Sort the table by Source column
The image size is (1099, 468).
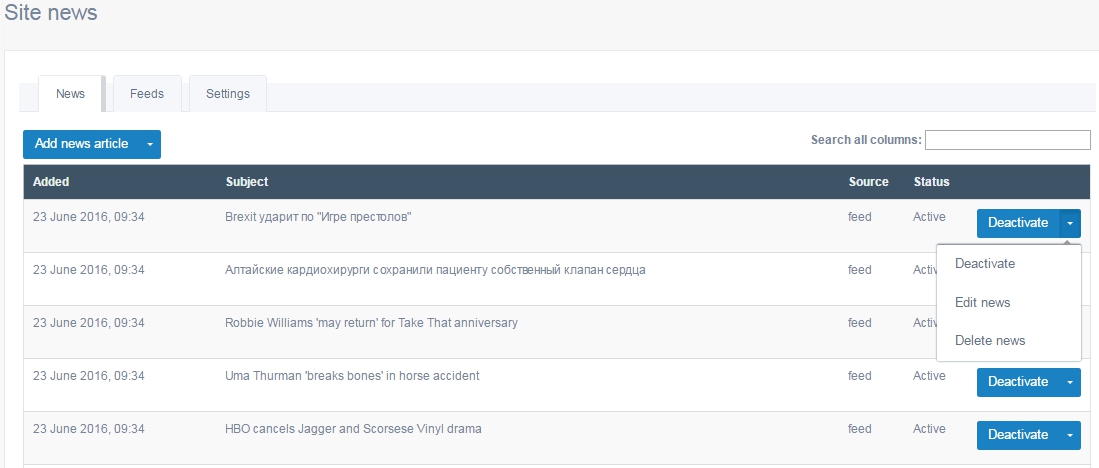coord(868,182)
